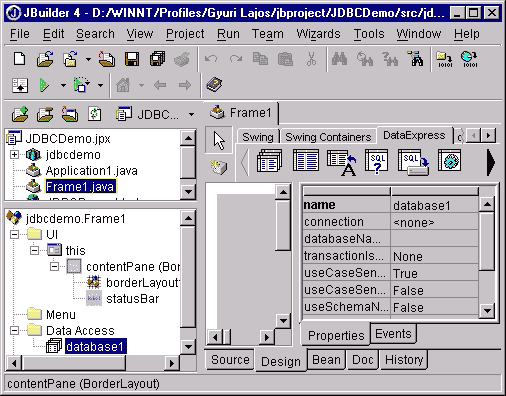Pick the ProcedureDataSet gear icon

coord(449,161)
